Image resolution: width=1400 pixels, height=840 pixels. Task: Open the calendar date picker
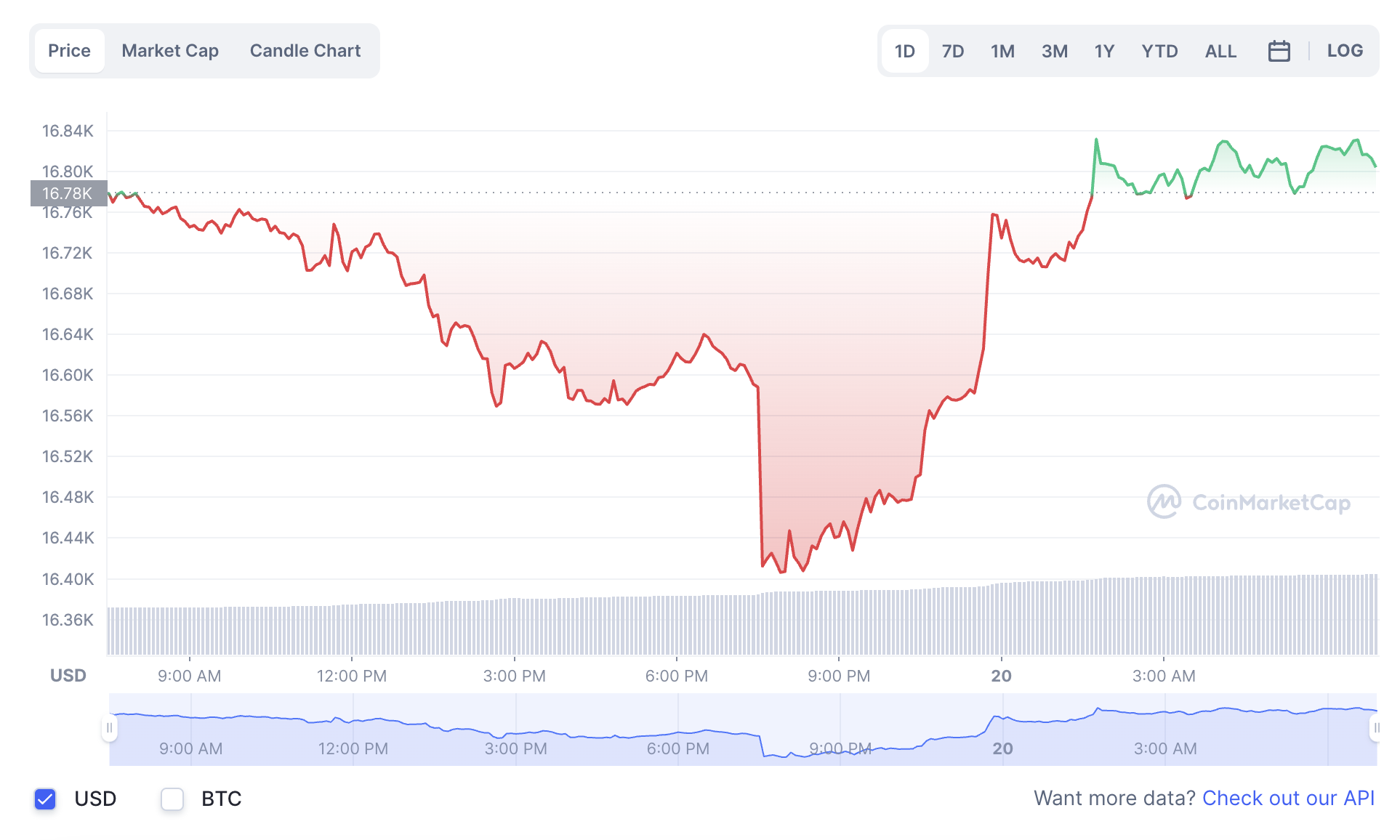click(1279, 50)
